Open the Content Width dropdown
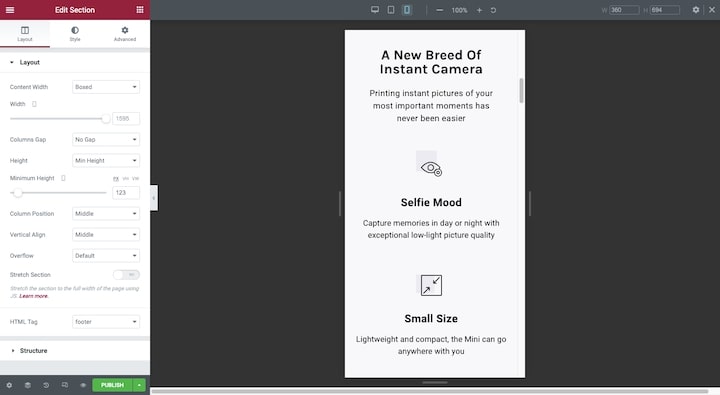The height and width of the screenshot is (395, 720). click(x=106, y=87)
